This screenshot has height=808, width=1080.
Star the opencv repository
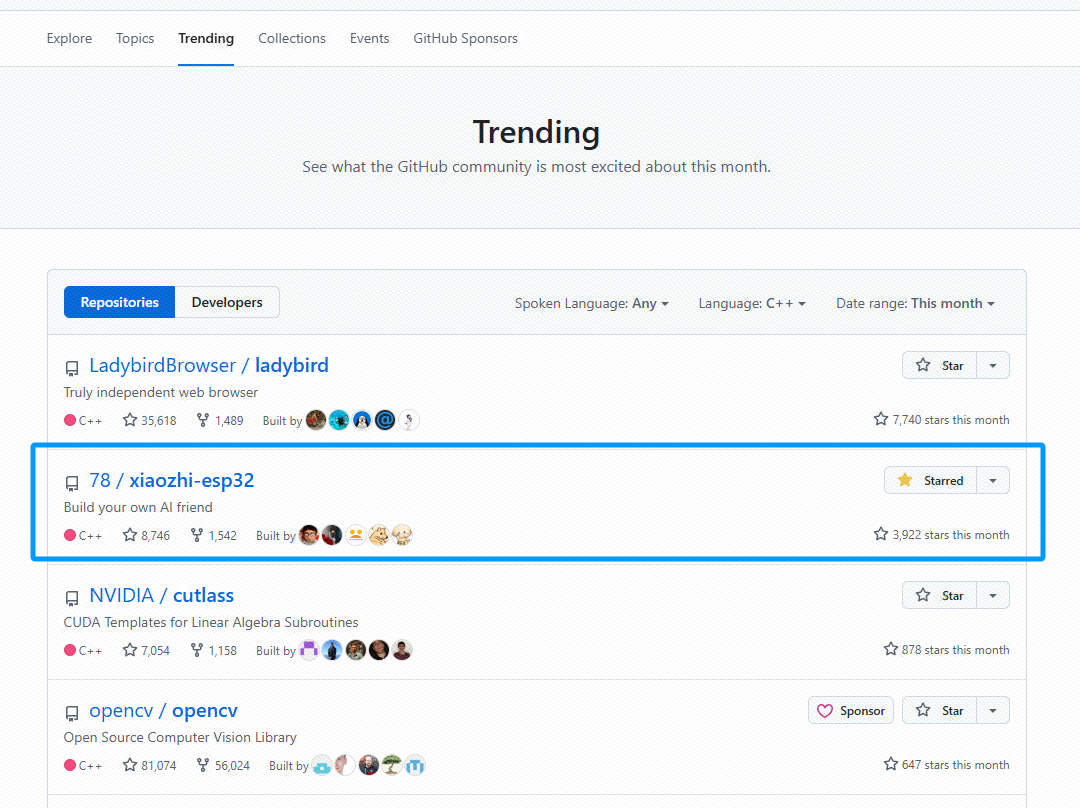939,710
